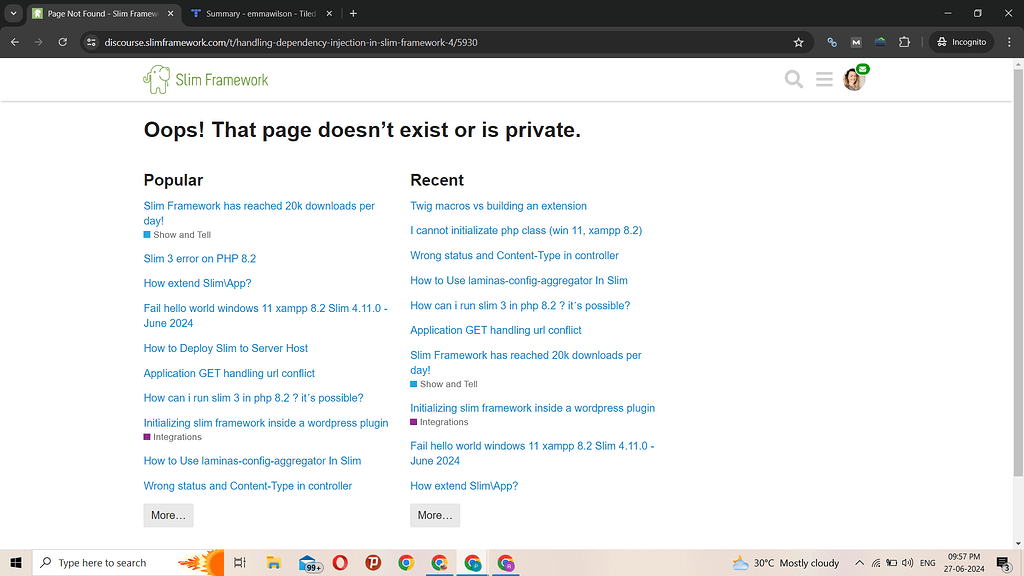Screen dimensions: 1024x576
Task: Open Opera from the taskbar
Action: tap(339, 563)
